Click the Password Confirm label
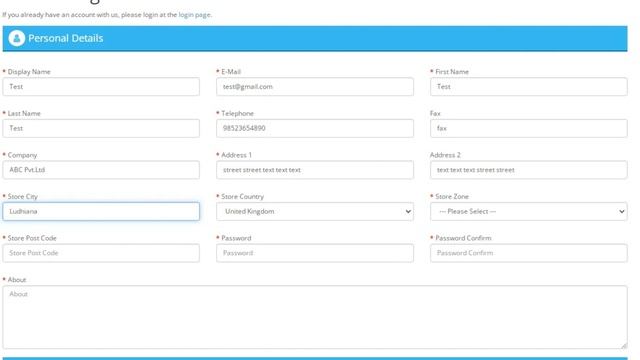The width and height of the screenshot is (640, 360). (463, 238)
